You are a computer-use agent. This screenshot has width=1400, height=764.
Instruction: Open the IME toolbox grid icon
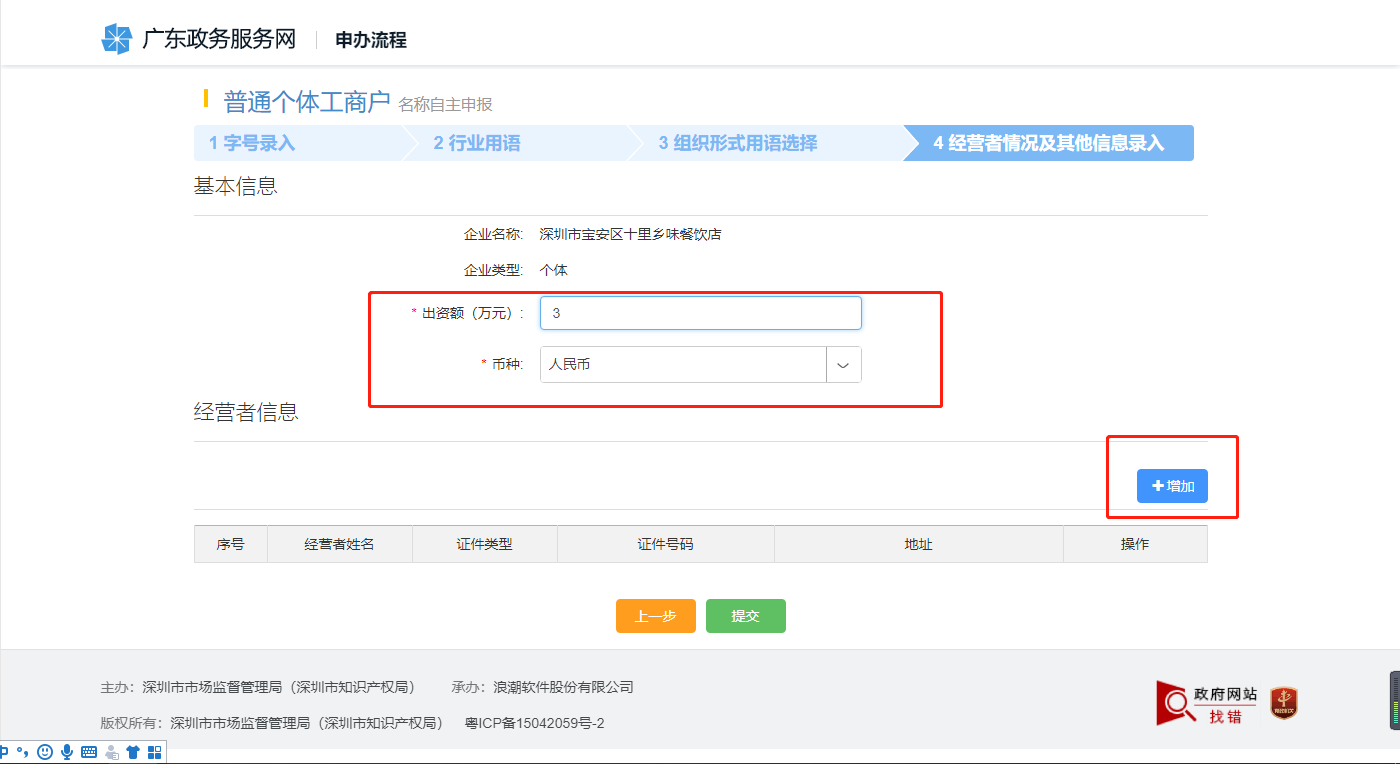point(153,751)
